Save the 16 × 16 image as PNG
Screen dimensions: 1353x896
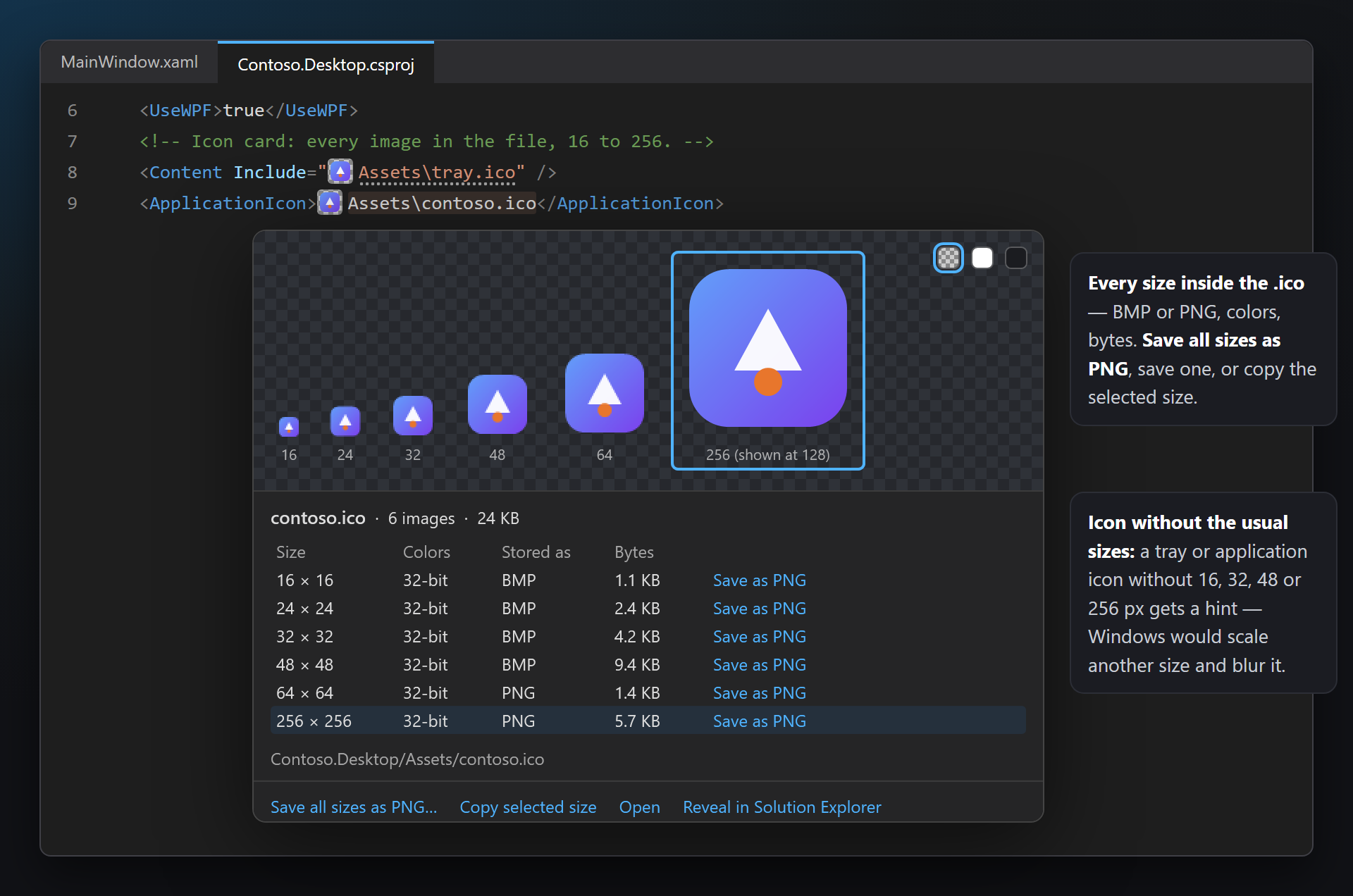tap(759, 580)
